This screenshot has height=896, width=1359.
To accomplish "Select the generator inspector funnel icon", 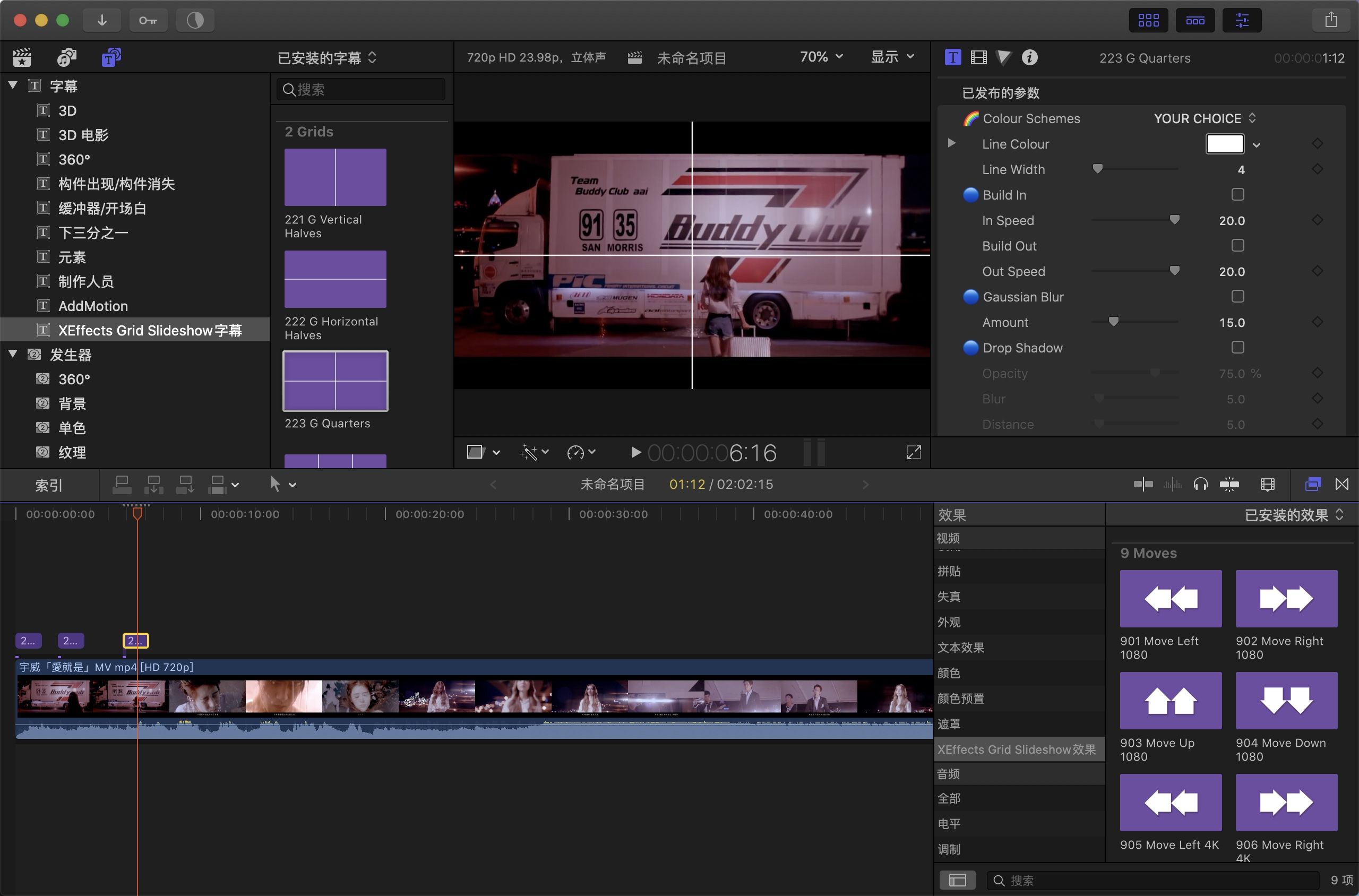I will point(1003,57).
